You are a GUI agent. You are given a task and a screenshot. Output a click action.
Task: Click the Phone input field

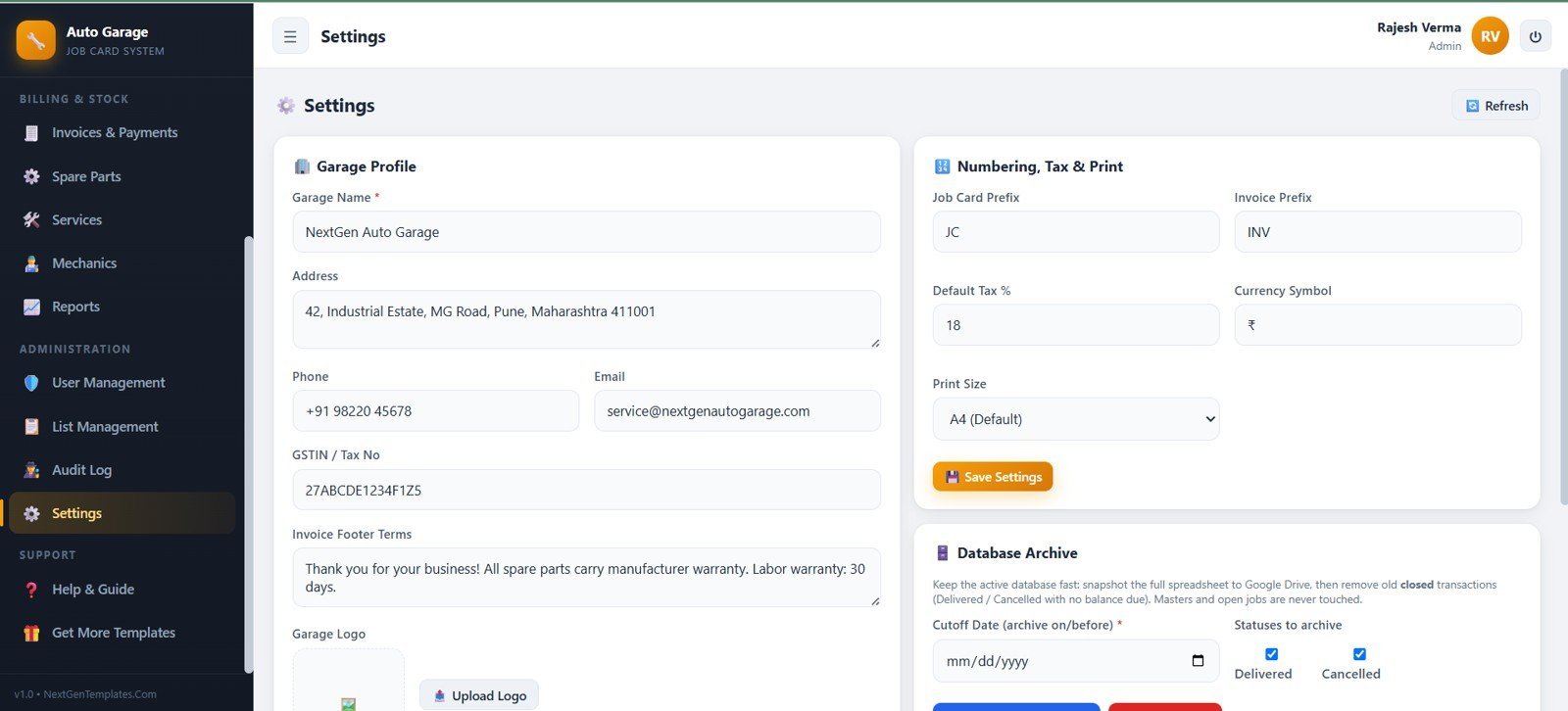pos(435,411)
